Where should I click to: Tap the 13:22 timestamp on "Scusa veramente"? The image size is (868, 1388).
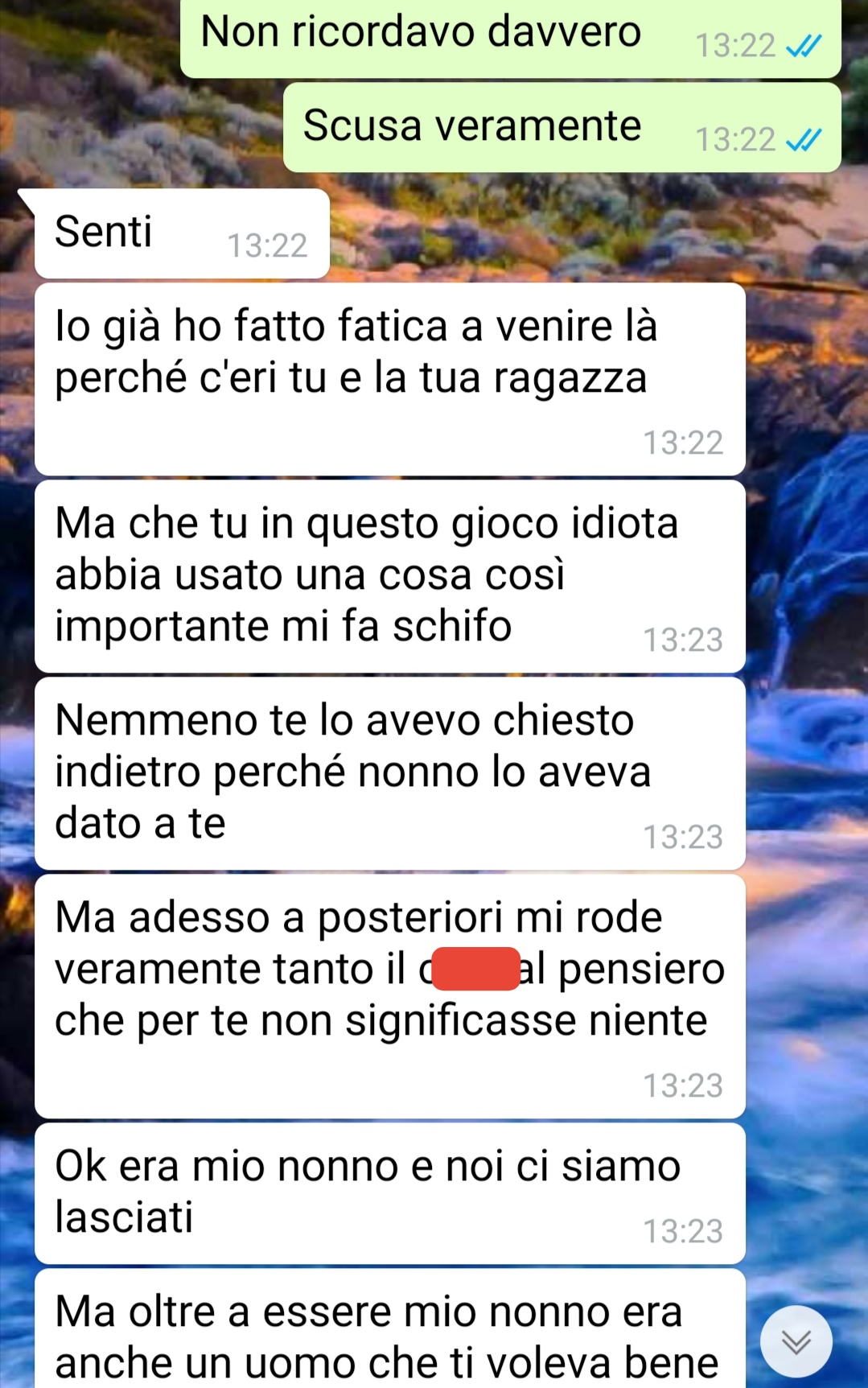click(735, 140)
